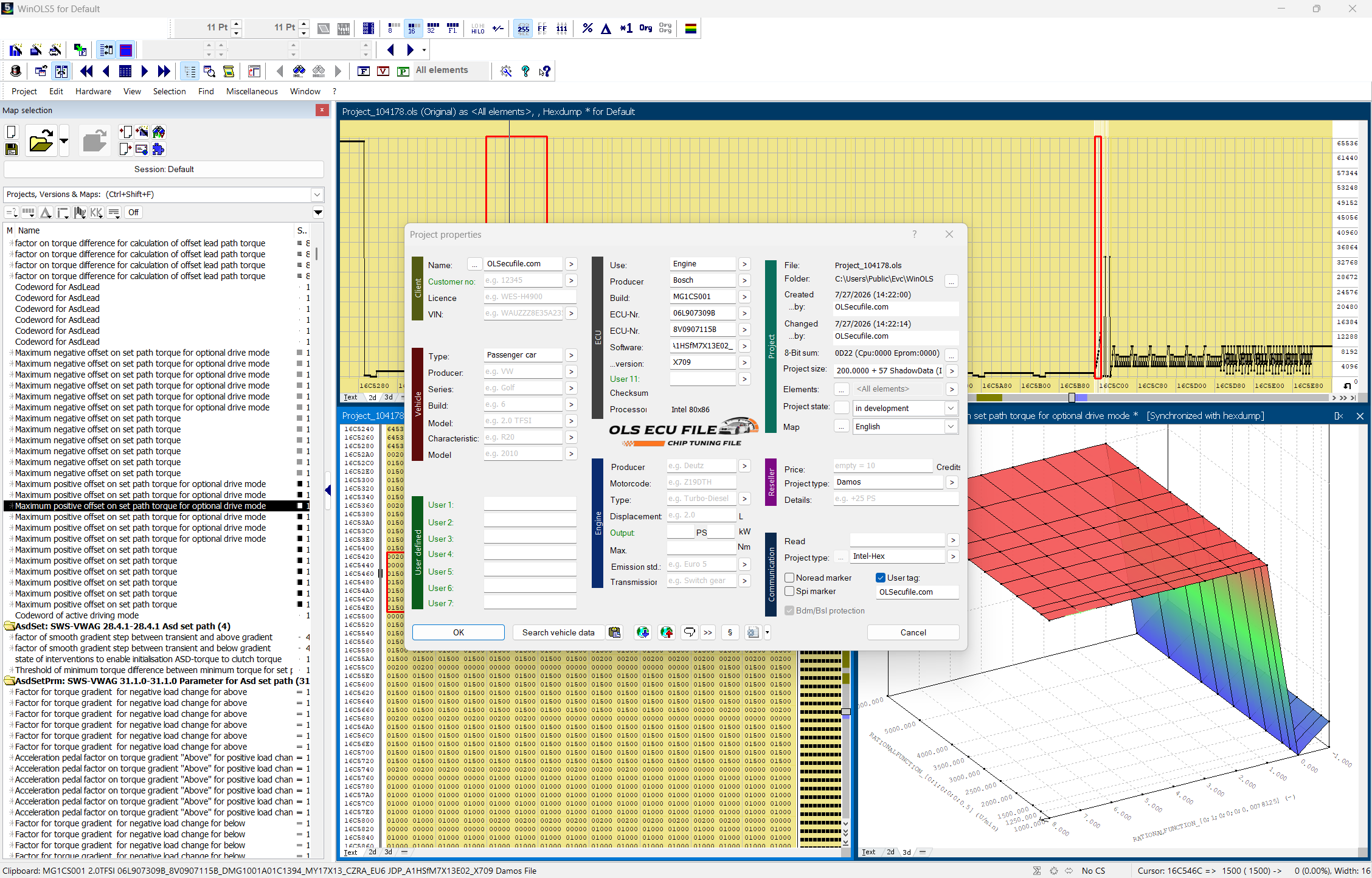Toggle the FF hexadecimal display button

pos(542,28)
